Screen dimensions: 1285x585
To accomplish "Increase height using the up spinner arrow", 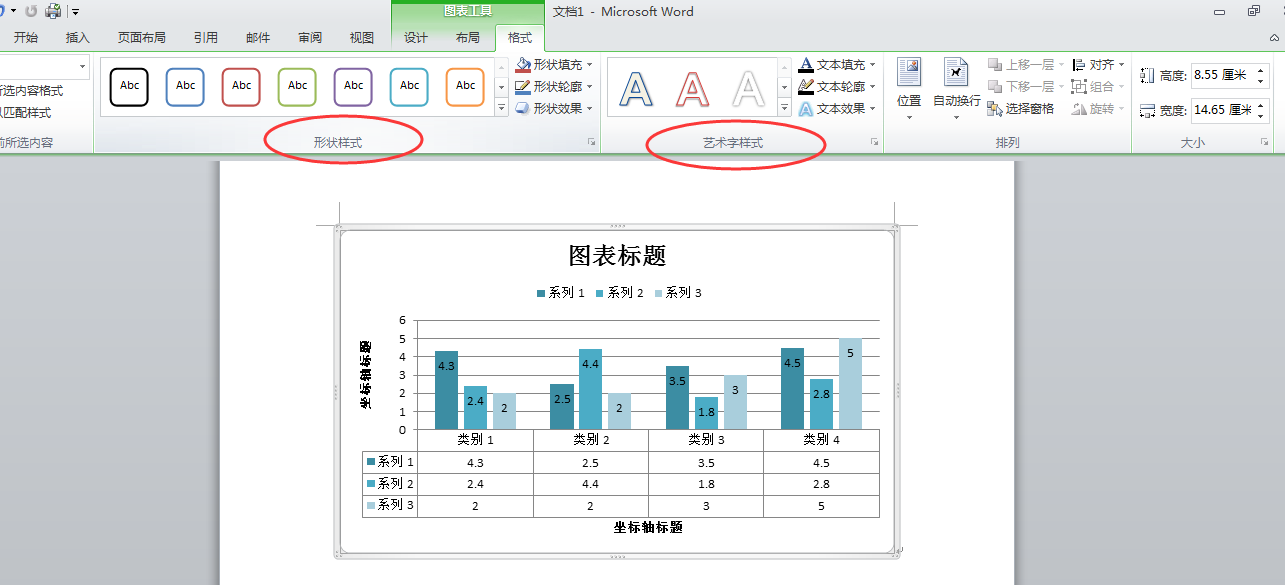I will 1261,70.
